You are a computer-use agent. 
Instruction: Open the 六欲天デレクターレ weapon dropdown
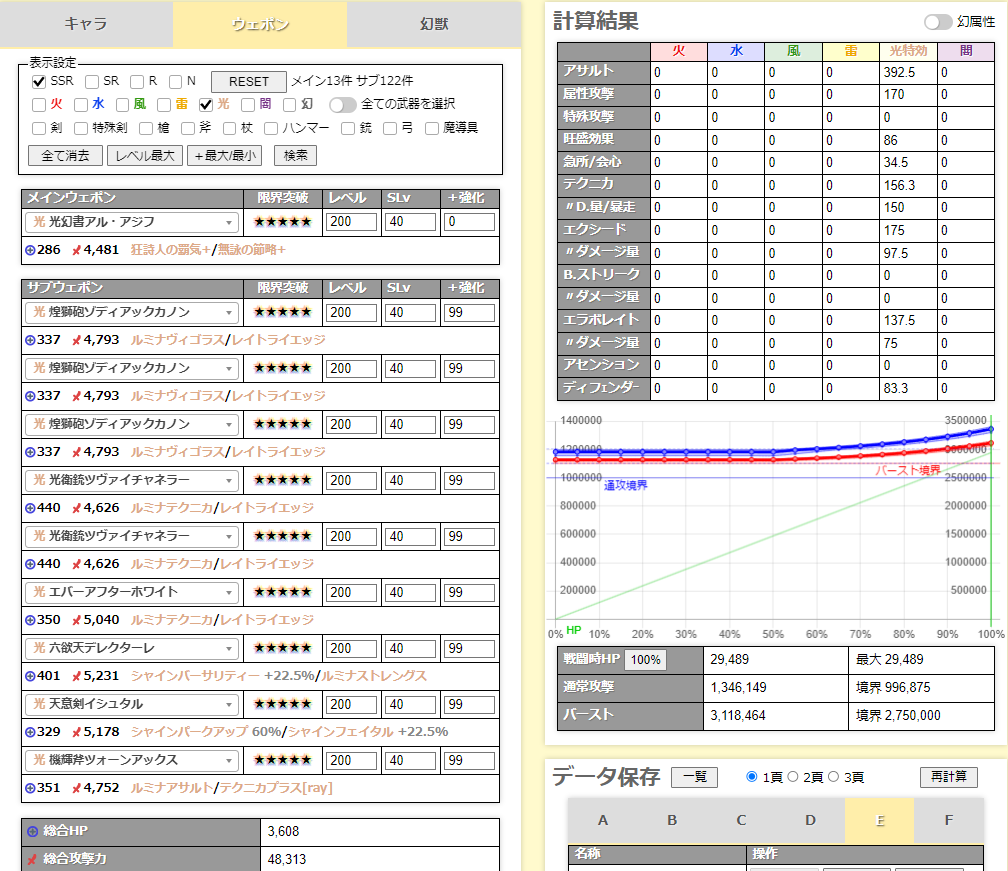coord(130,648)
